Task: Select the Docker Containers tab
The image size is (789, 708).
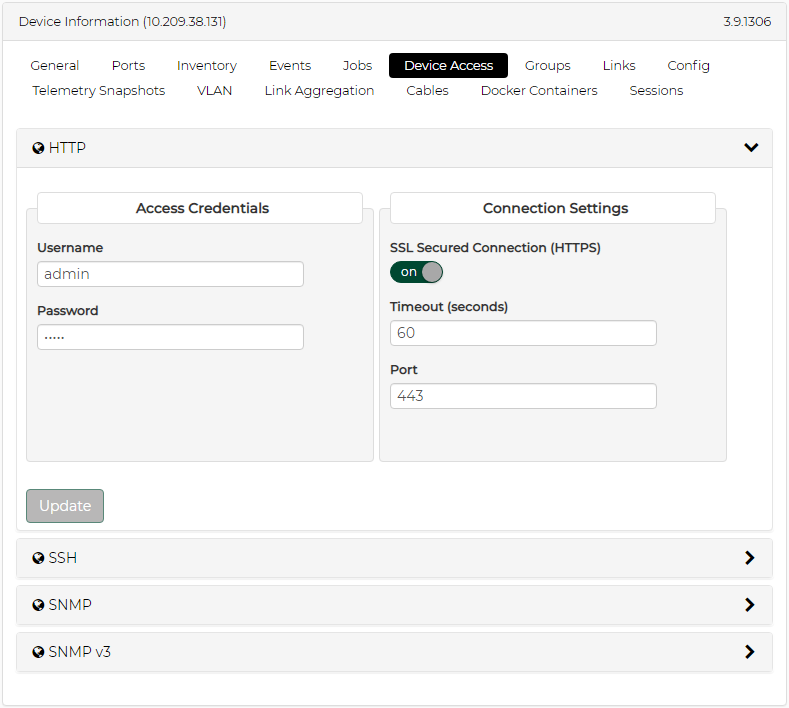Action: [x=539, y=91]
